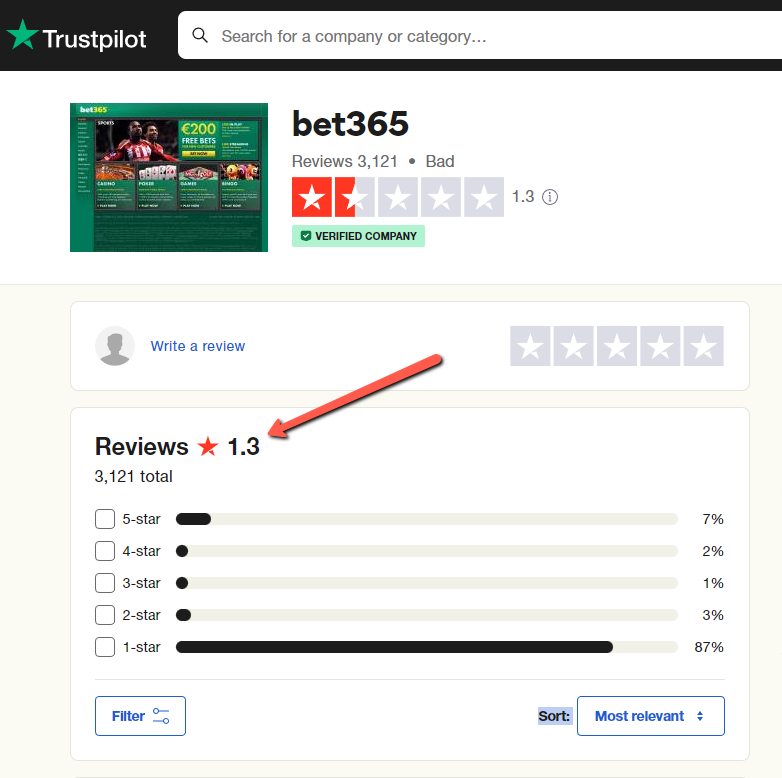This screenshot has height=778, width=782.
Task: Click the verified company checkmark badge
Action: tap(306, 236)
